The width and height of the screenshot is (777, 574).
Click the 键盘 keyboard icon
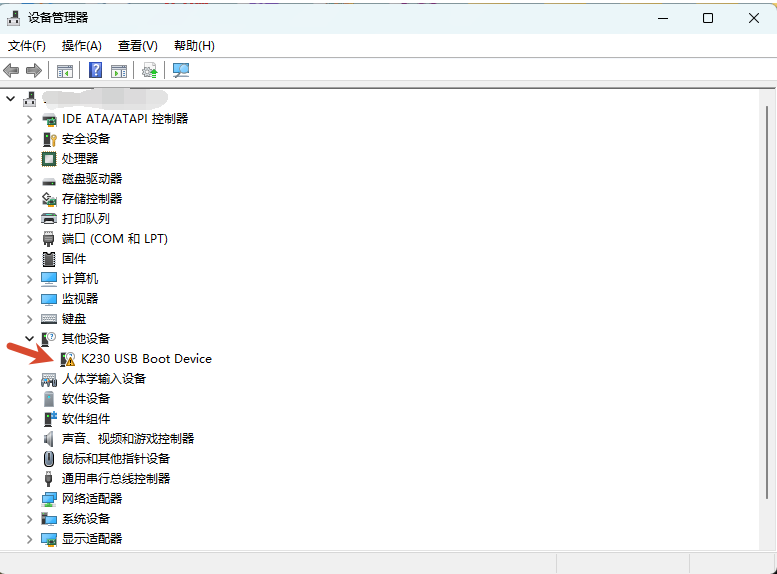point(49,319)
